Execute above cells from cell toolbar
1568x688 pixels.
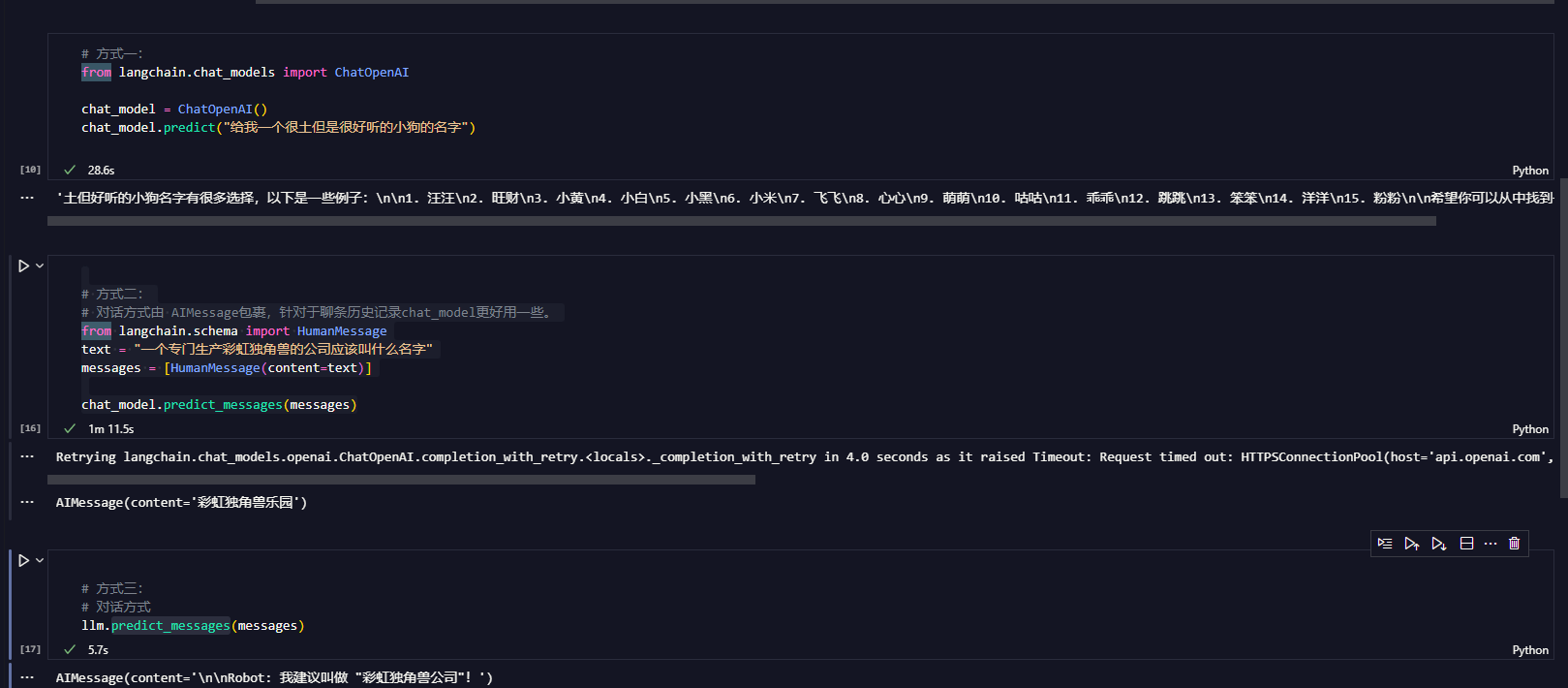[1412, 544]
